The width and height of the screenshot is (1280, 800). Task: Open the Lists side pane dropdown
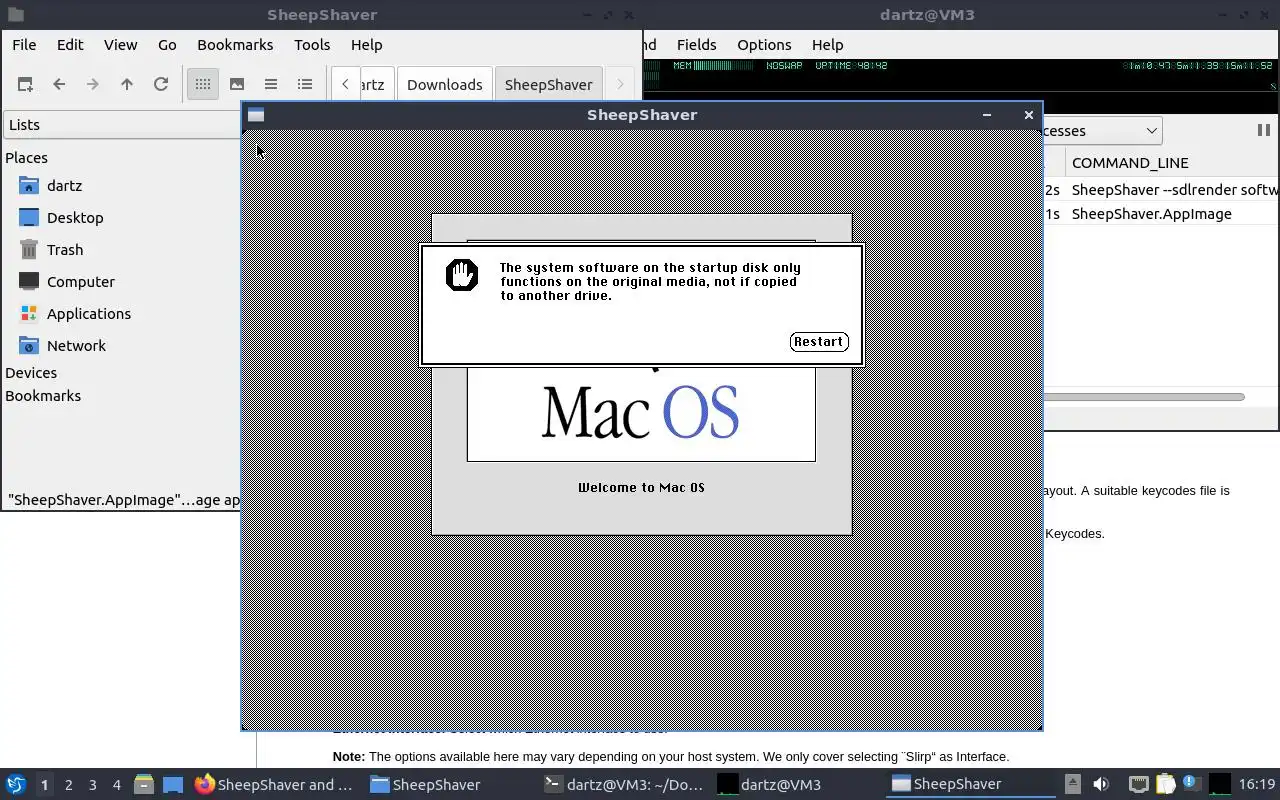(x=122, y=125)
